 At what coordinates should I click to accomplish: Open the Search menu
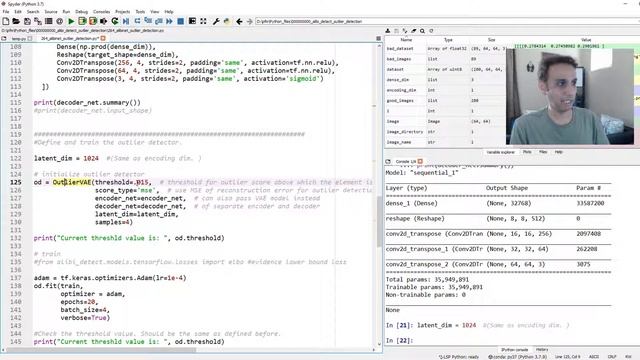[33, 12]
